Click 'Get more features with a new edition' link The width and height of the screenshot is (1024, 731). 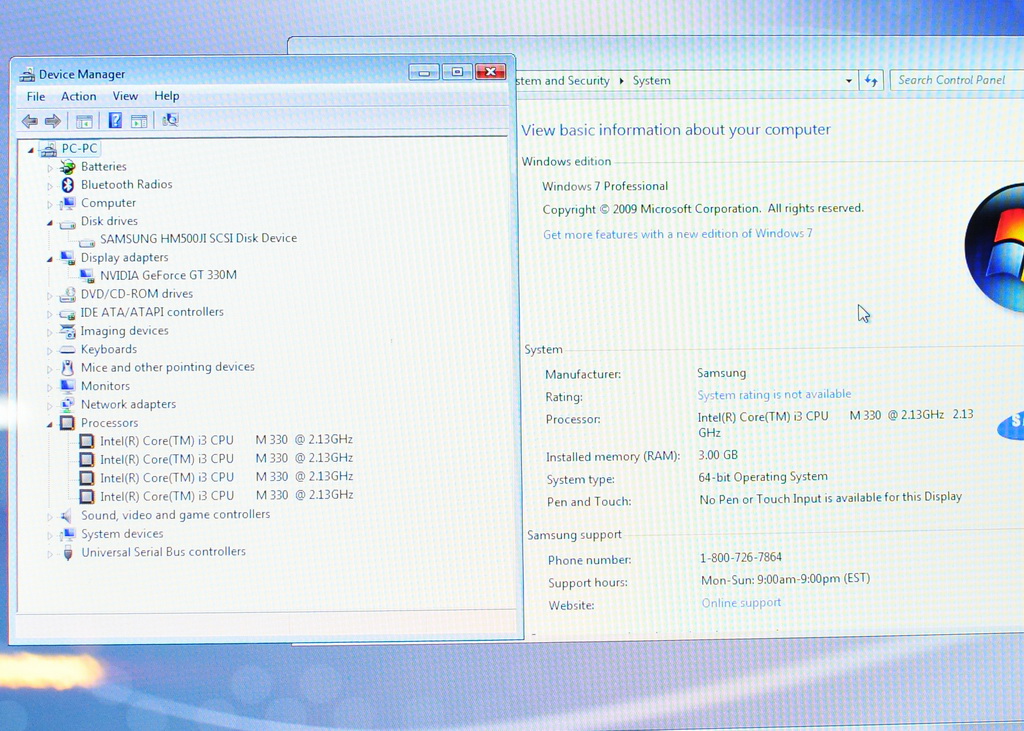click(x=678, y=234)
